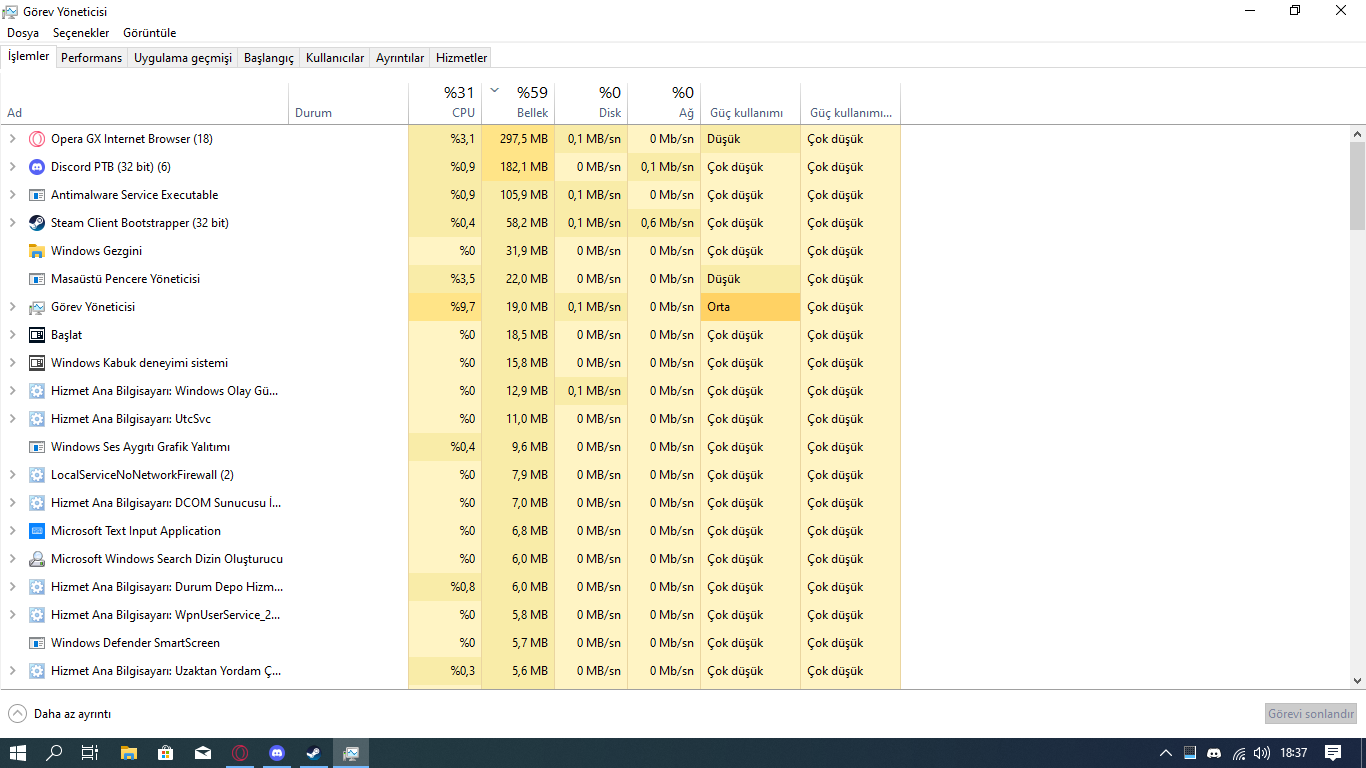
Task: Open the Kullanıcılar tab
Action: tap(335, 58)
